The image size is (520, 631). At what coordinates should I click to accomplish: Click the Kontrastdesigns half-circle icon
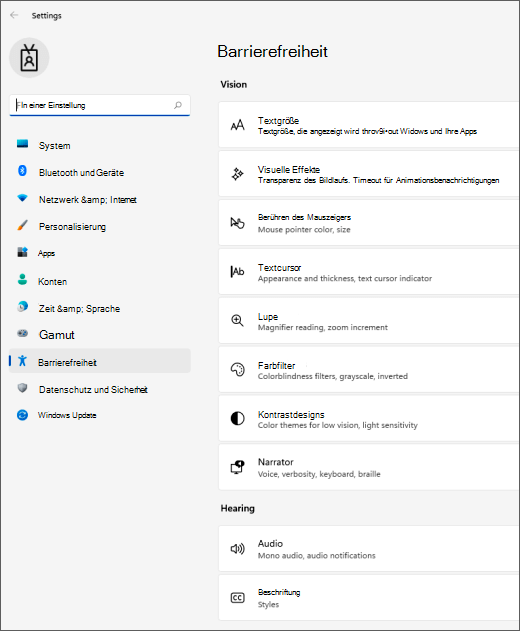tap(237, 419)
